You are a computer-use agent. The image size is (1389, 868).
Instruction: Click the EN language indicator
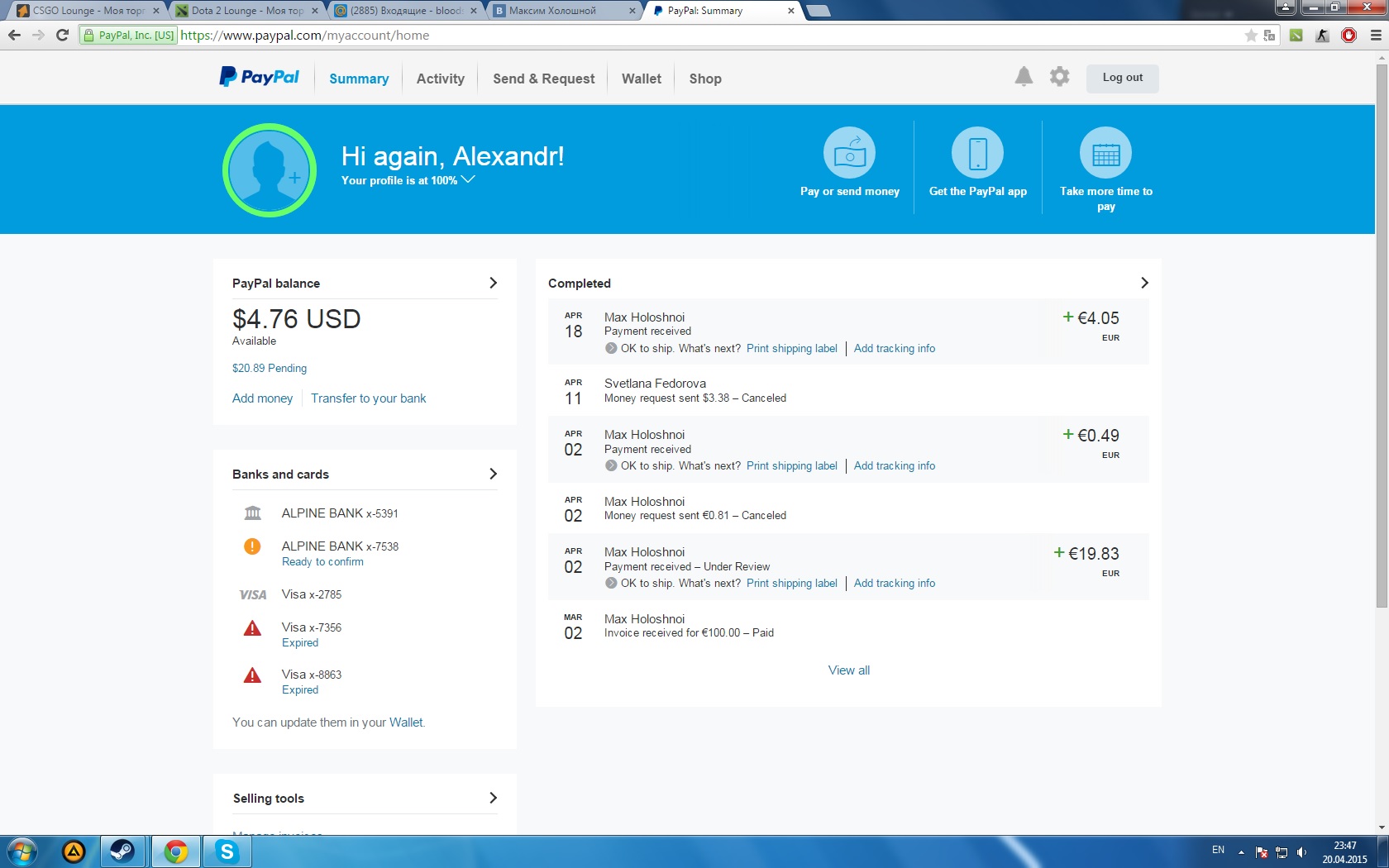tap(1218, 850)
